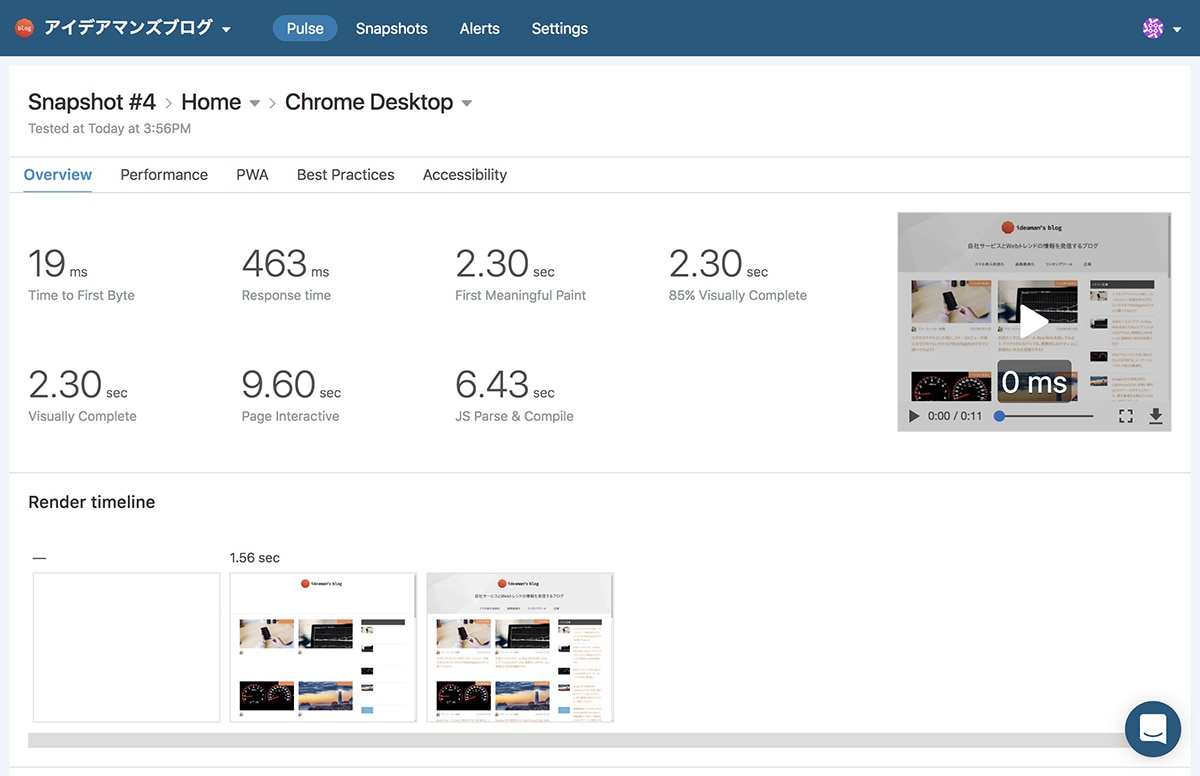Select the third render timeline thumbnail
This screenshot has width=1200, height=776.
pos(520,647)
